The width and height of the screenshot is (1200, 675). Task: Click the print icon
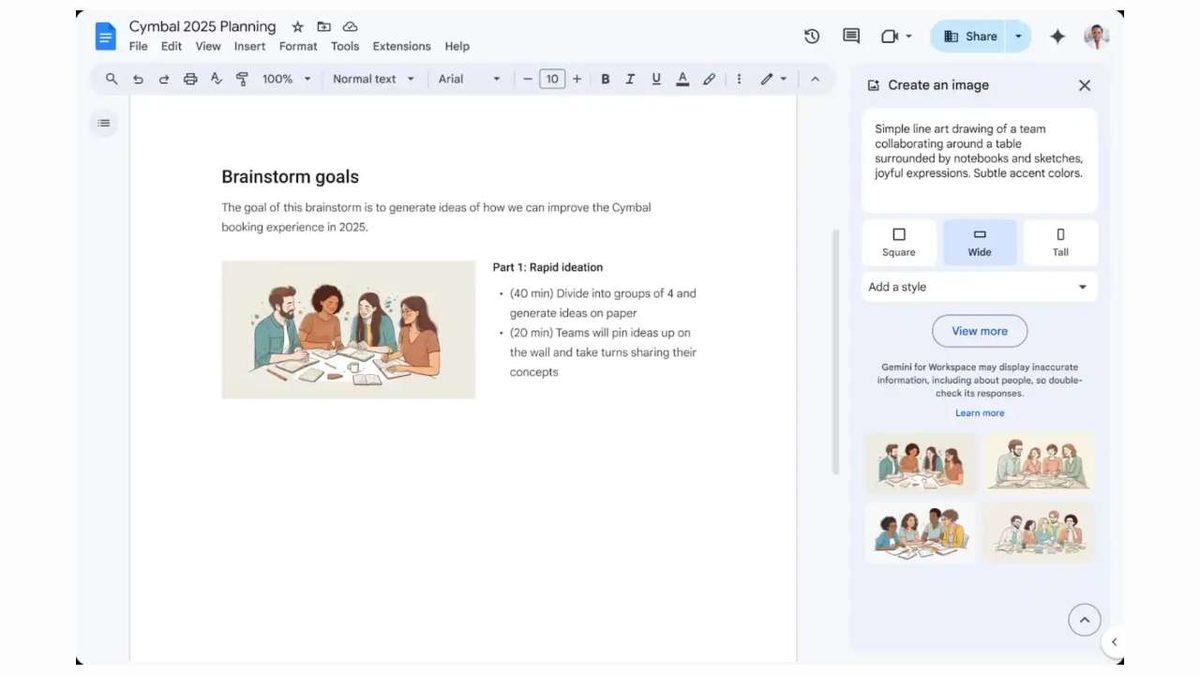click(190, 78)
